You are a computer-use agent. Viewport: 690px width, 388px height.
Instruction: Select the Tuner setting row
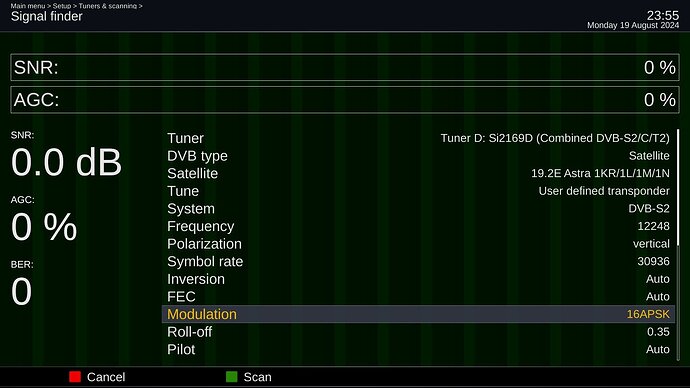418,138
